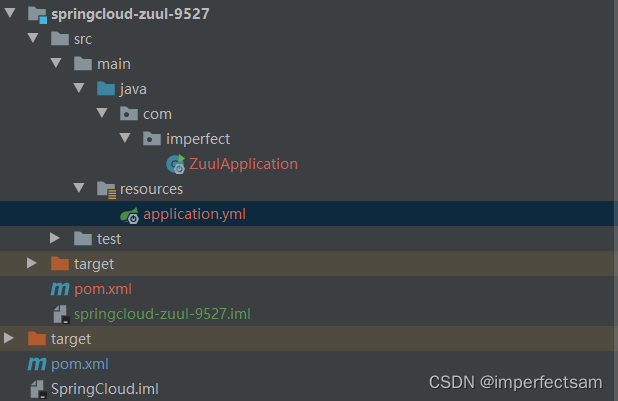Expand the bottom-level target folder arrow
Viewport: 618px width, 401px height.
click(x=9, y=338)
